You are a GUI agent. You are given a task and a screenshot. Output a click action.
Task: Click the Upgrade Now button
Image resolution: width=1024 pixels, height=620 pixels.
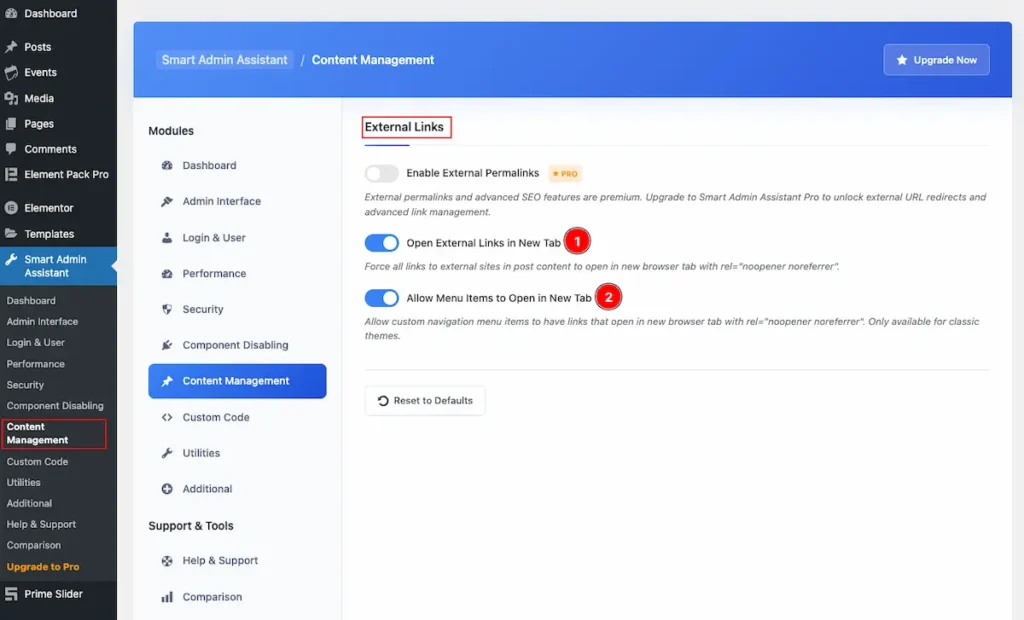(936, 59)
